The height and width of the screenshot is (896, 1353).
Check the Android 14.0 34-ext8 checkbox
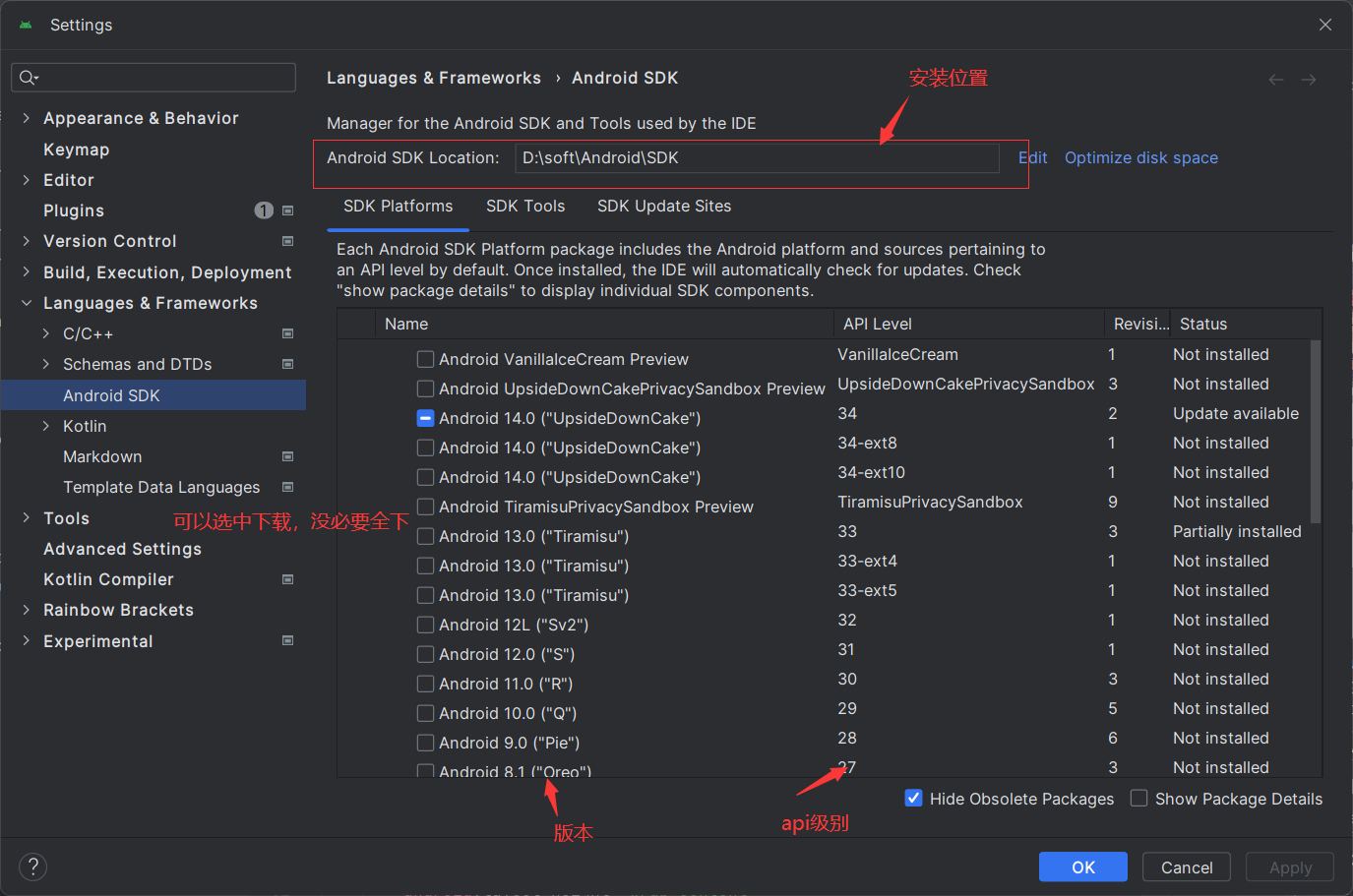(425, 448)
